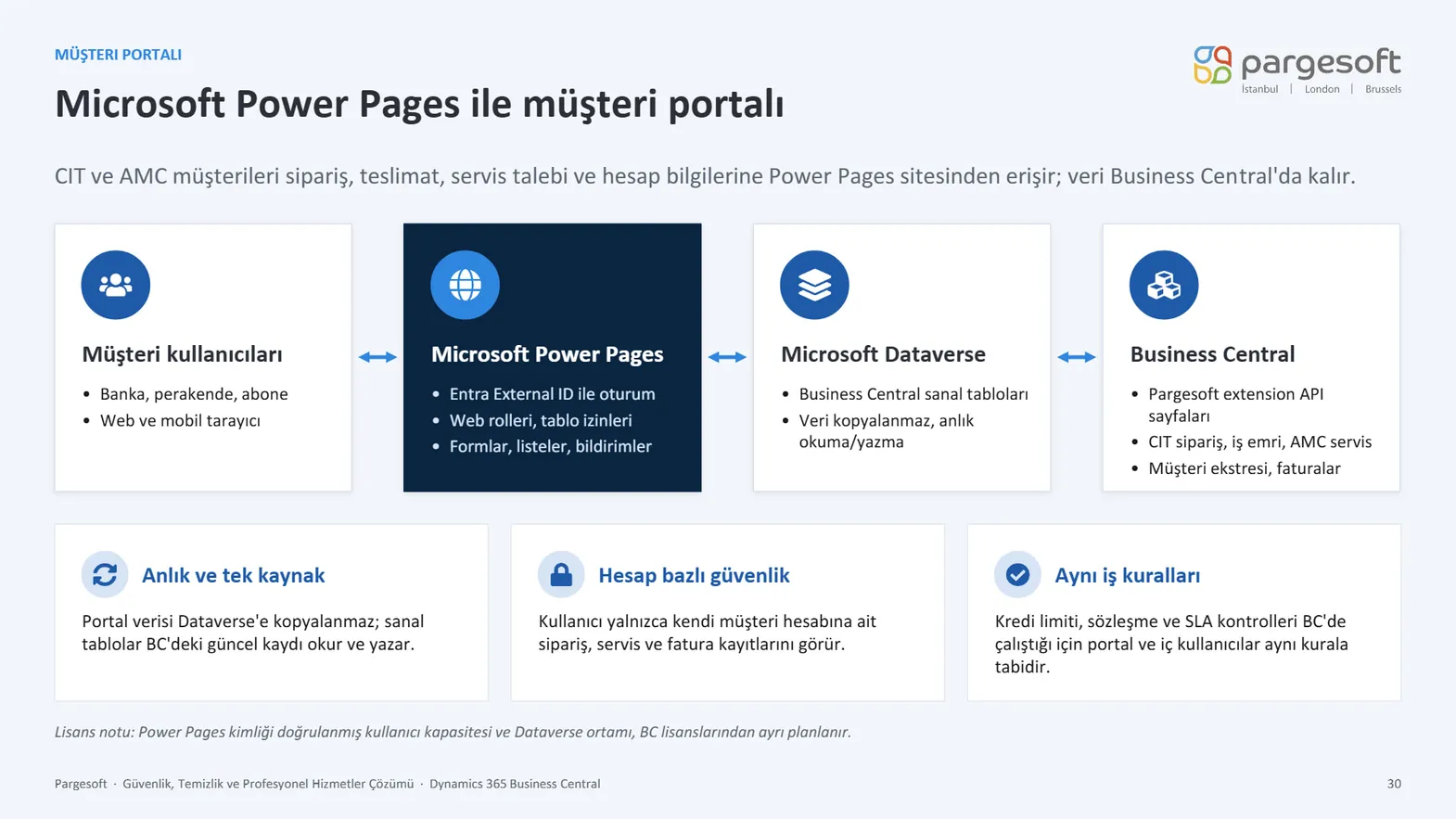This screenshot has width=1456, height=819.
Task: Click the Pargesoft logo icon
Action: click(1213, 65)
